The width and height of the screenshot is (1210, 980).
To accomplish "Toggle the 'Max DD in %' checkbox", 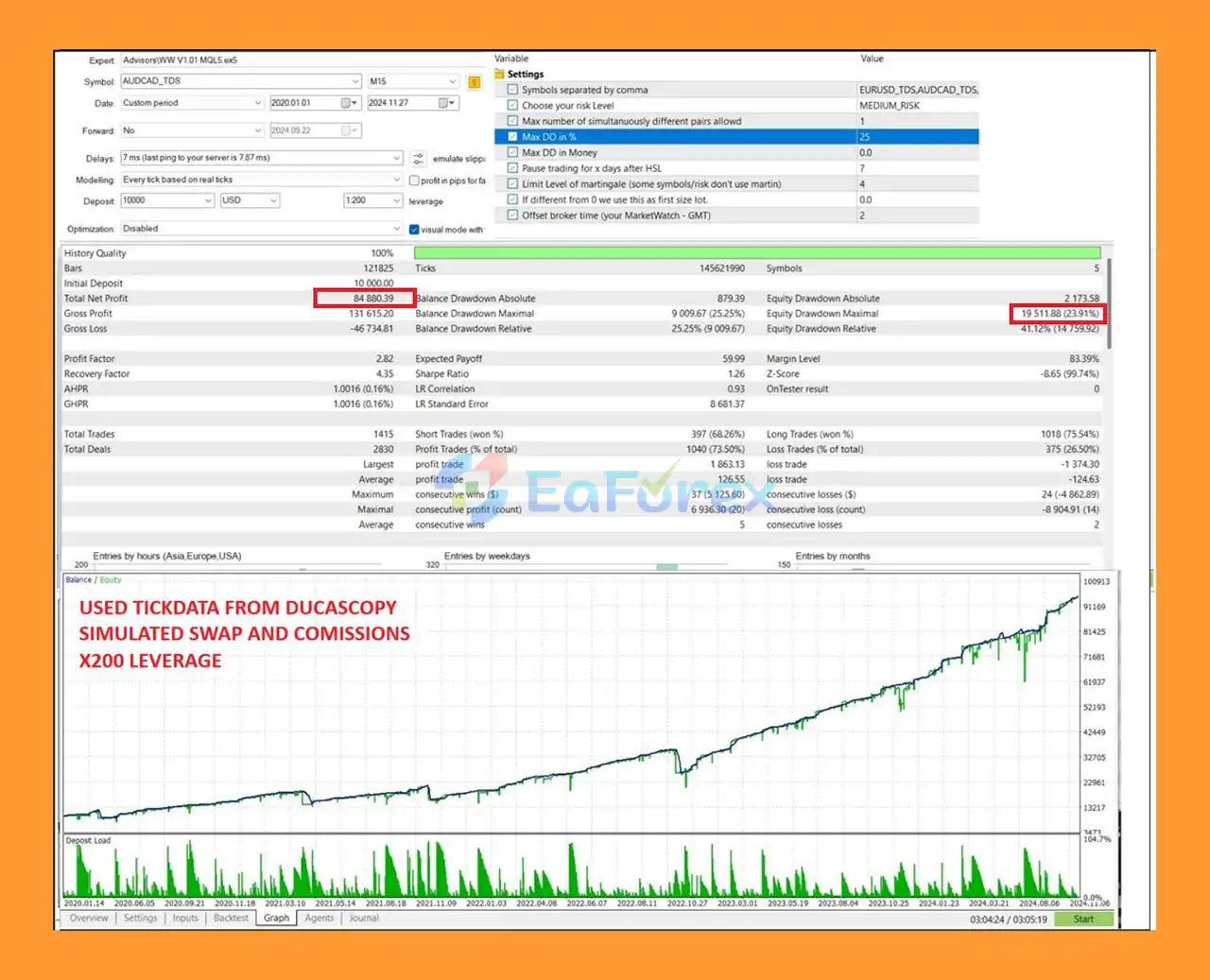I will [x=513, y=137].
